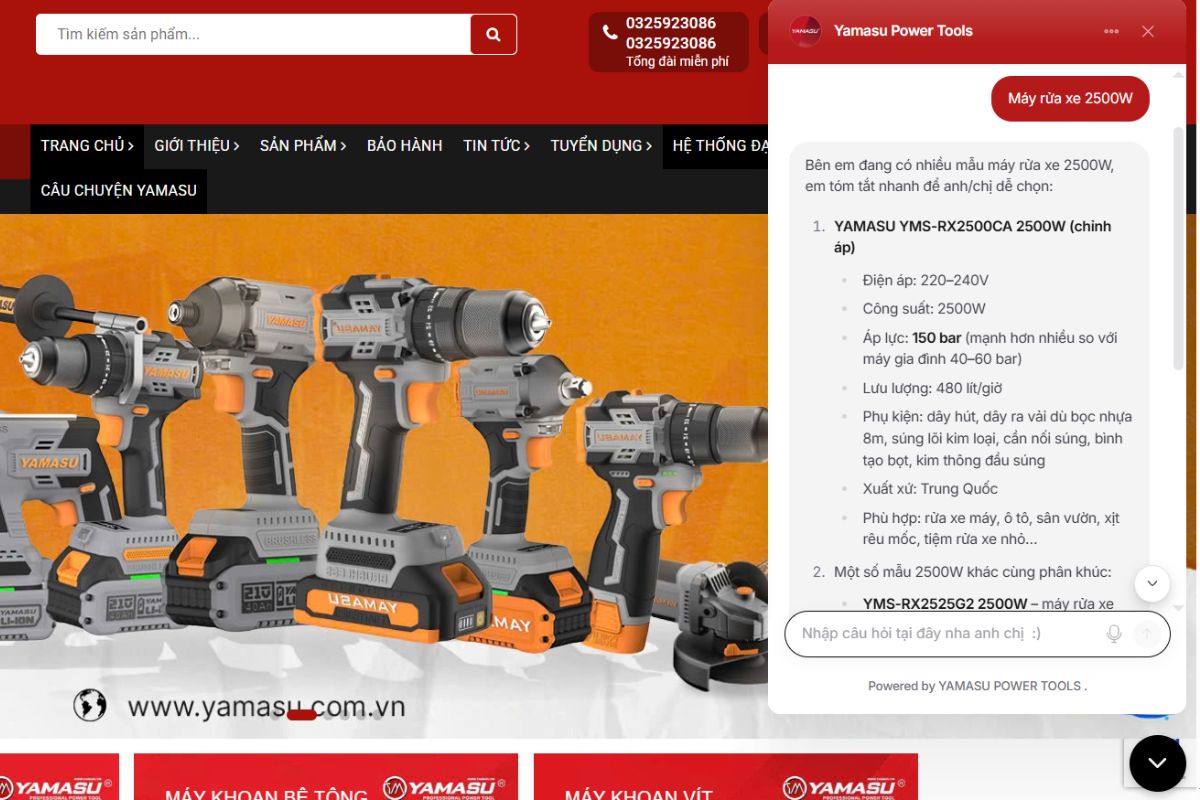The height and width of the screenshot is (800, 1200).
Task: Open CÂU CHUYỆN YAMASU page
Action: 119,190
